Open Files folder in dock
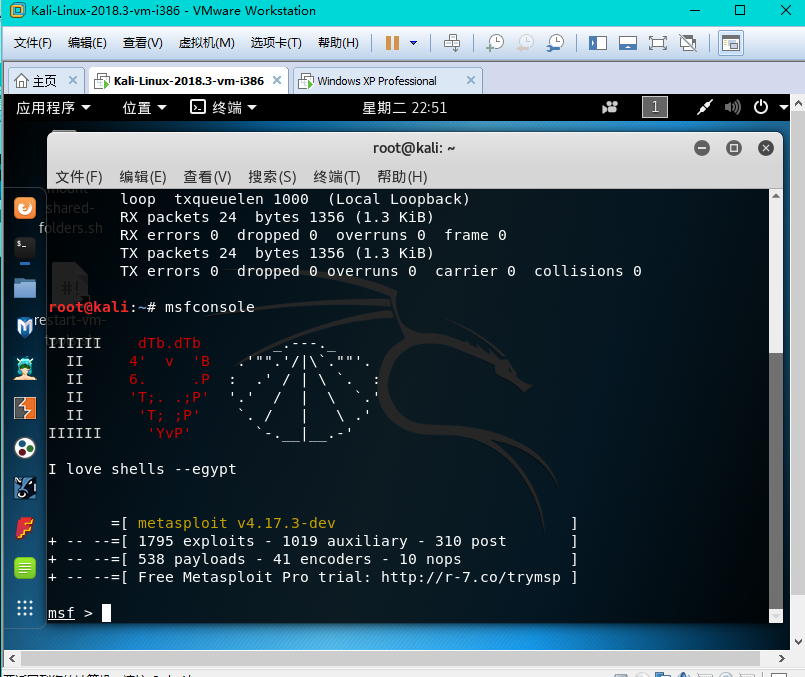The height and width of the screenshot is (677, 805). [x=25, y=288]
